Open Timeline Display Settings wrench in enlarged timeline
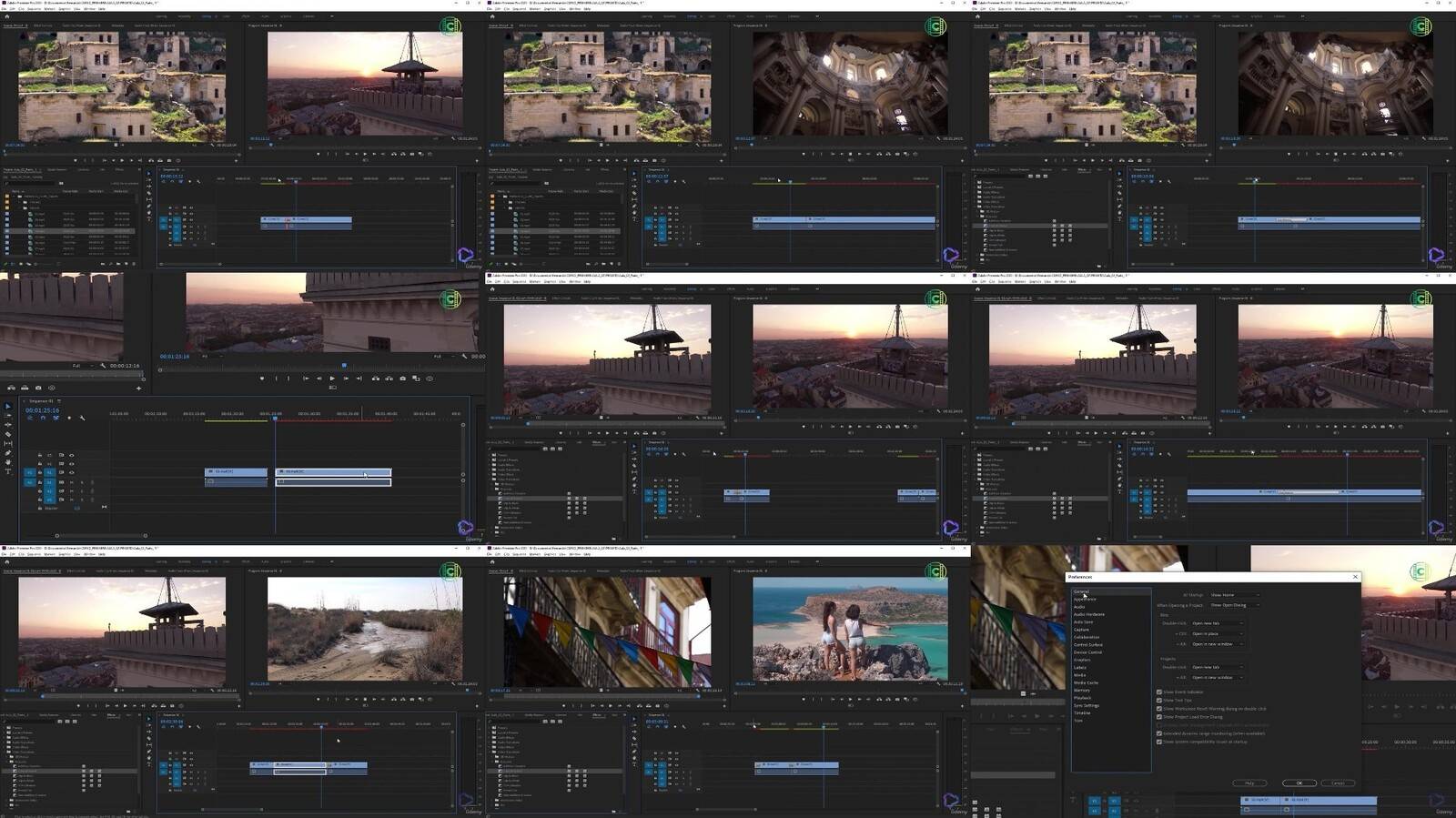The image size is (1456, 818). click(82, 419)
